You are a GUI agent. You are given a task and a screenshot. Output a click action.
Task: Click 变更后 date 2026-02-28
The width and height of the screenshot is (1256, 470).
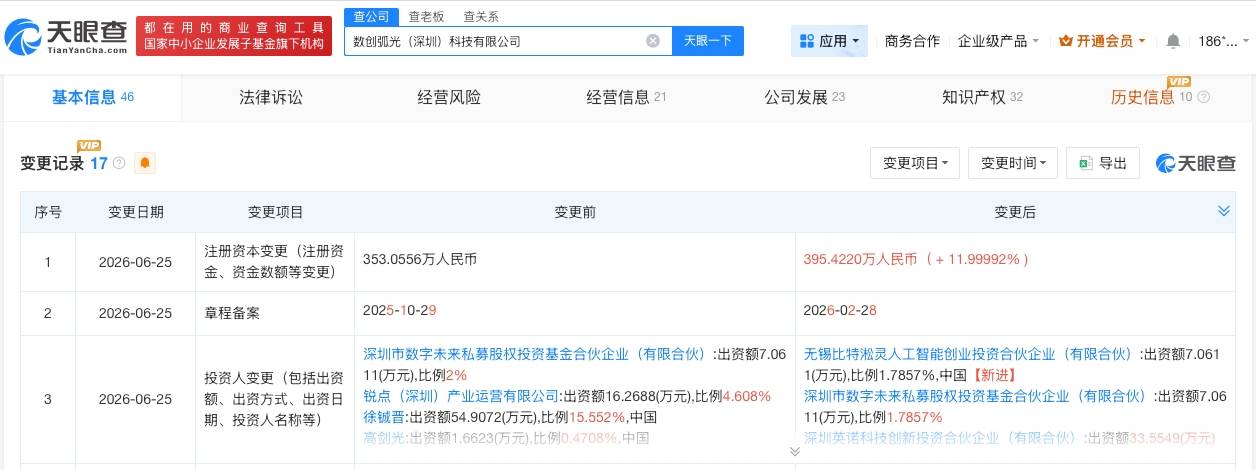coord(840,311)
